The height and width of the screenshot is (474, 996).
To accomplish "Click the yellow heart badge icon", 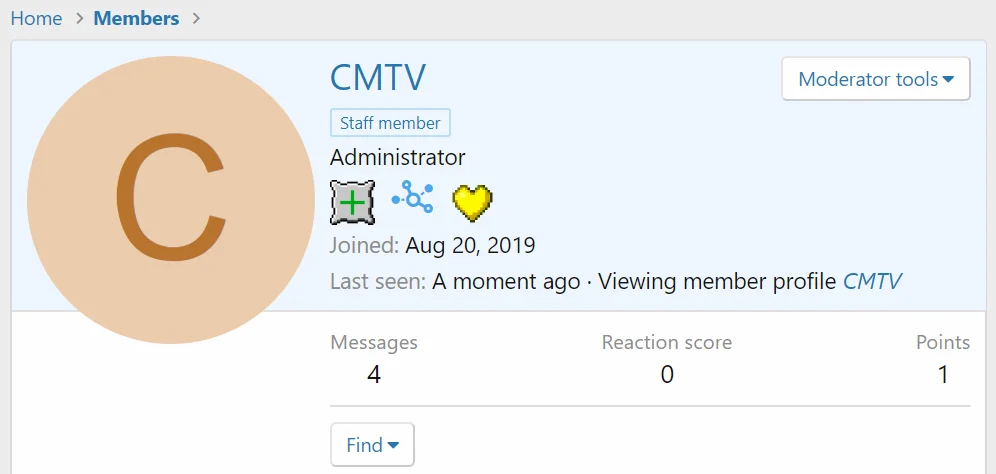I will pyautogui.click(x=472, y=203).
